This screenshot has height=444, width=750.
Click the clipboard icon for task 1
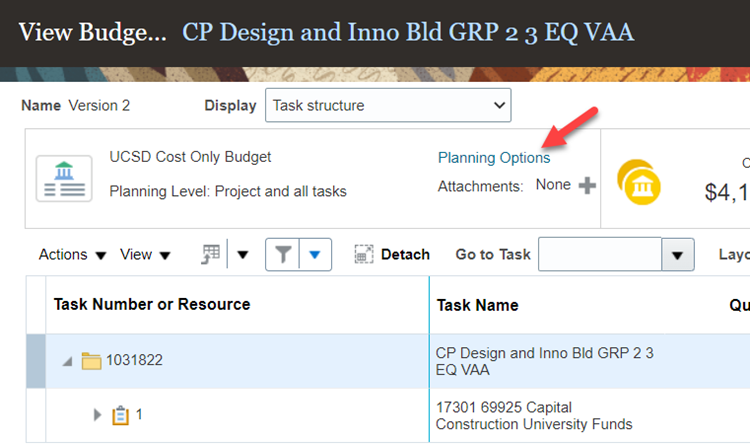click(121, 415)
